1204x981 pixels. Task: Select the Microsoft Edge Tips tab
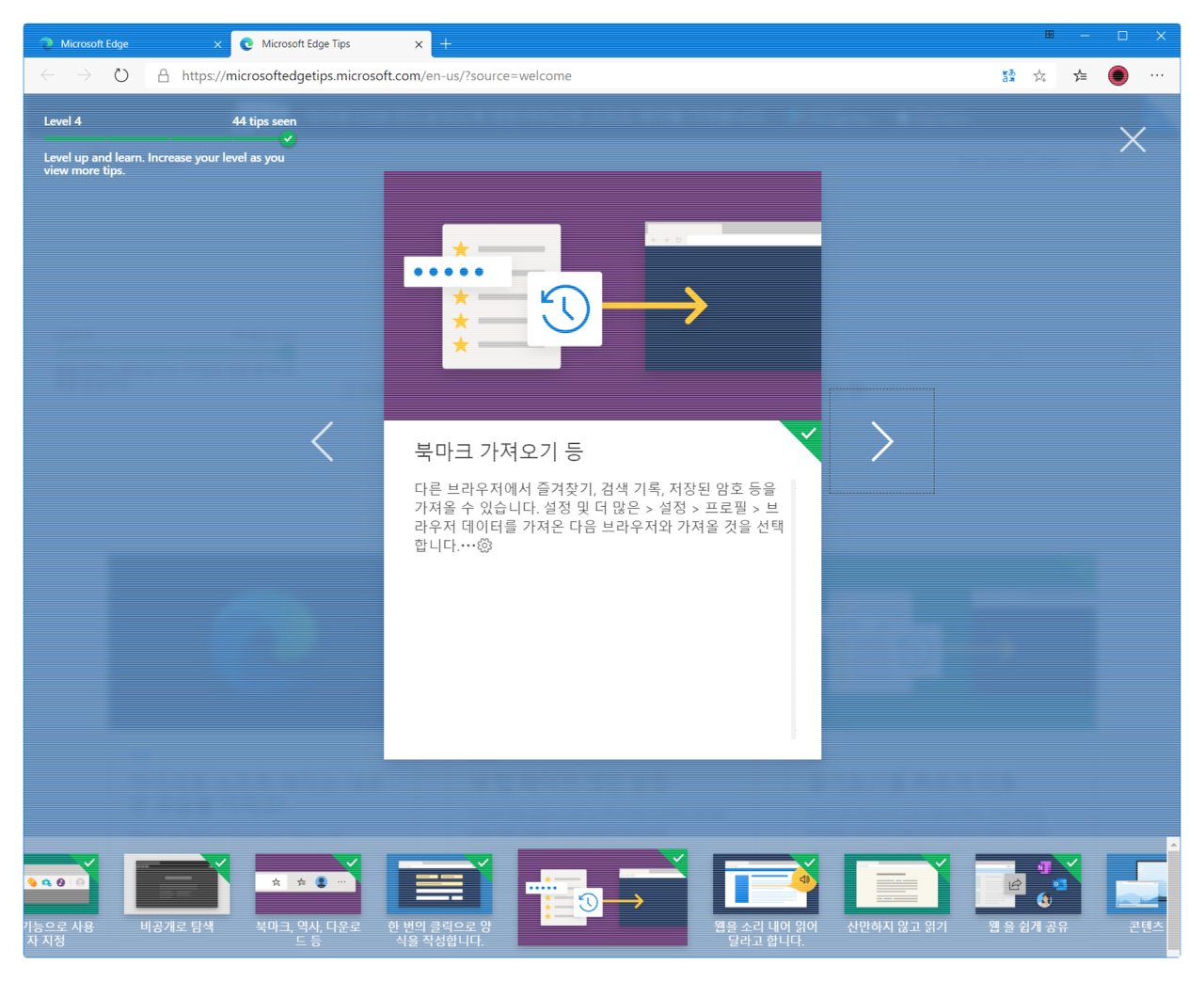pos(329,43)
